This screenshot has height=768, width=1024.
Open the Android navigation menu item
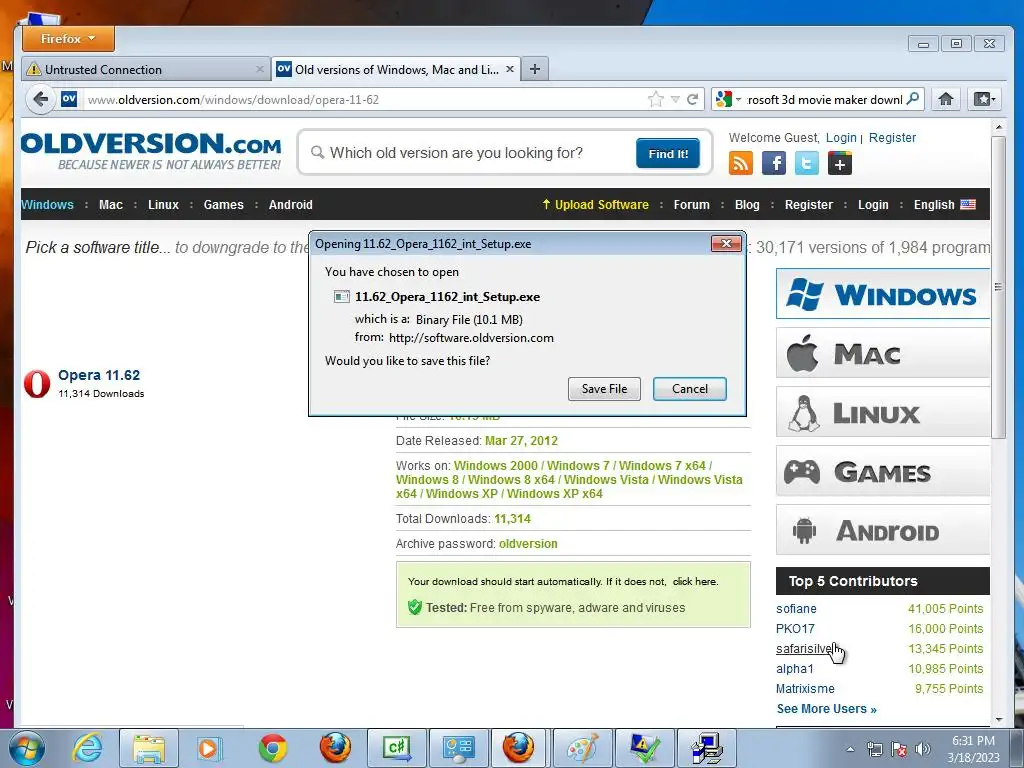[291, 204]
